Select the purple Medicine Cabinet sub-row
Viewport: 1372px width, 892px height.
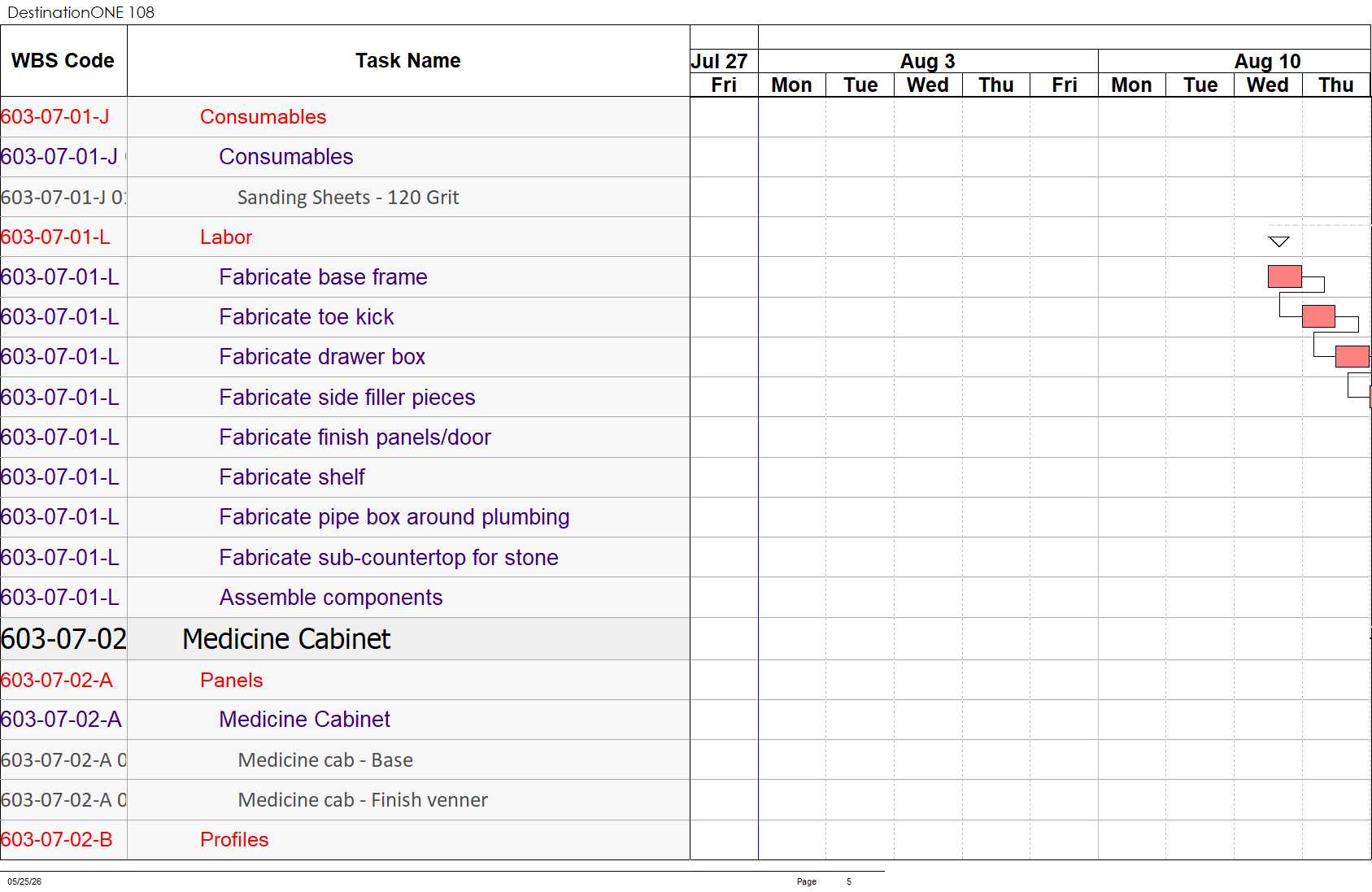345,720
